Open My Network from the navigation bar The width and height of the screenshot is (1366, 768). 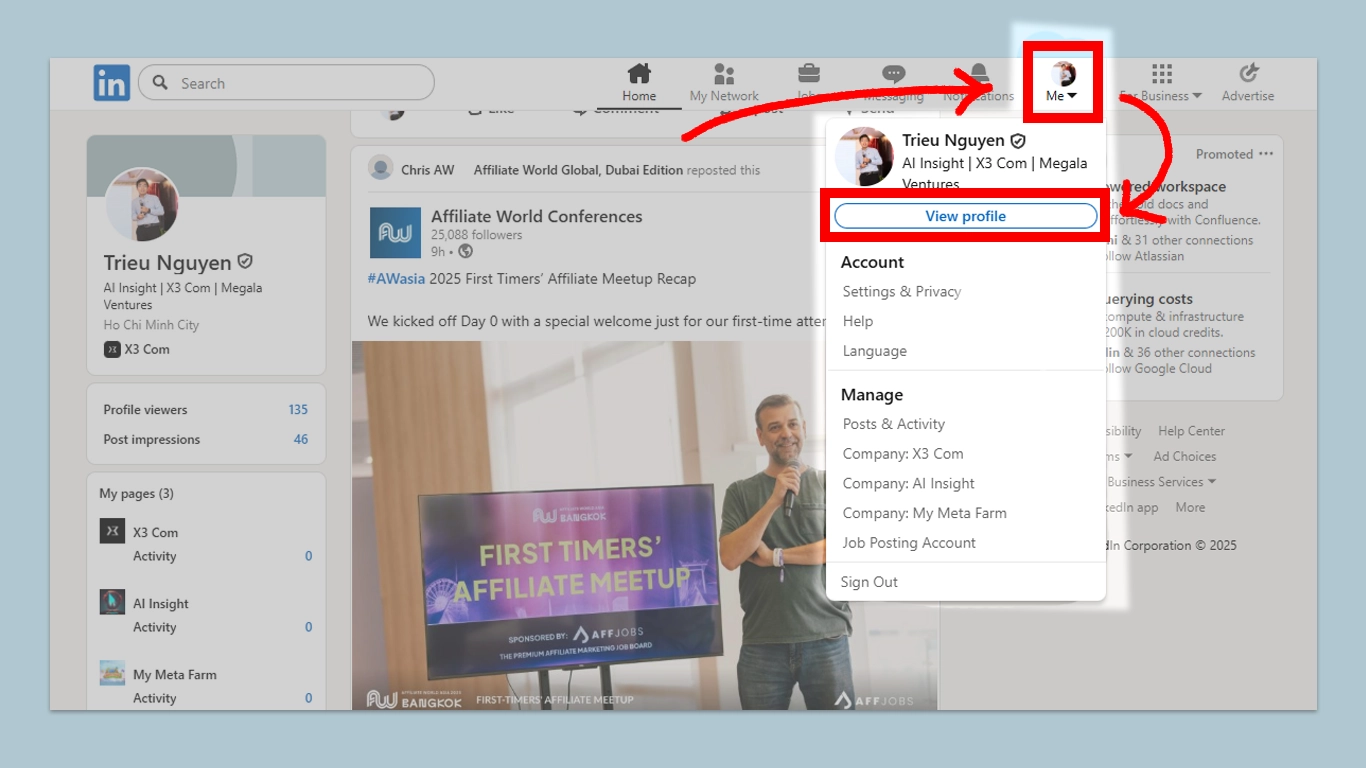pyautogui.click(x=723, y=73)
